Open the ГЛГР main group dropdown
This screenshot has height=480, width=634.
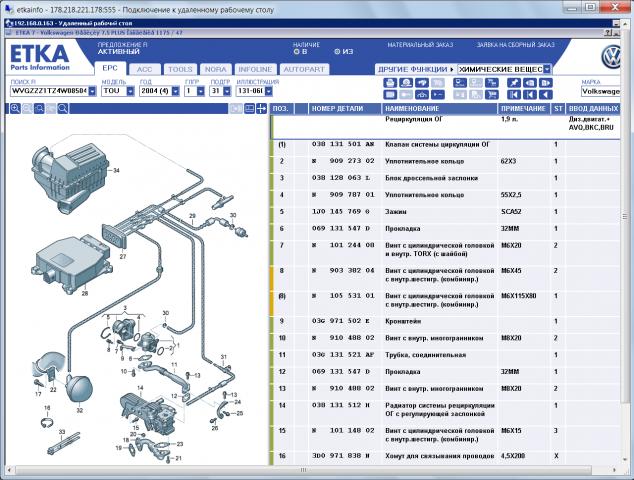pos(201,91)
